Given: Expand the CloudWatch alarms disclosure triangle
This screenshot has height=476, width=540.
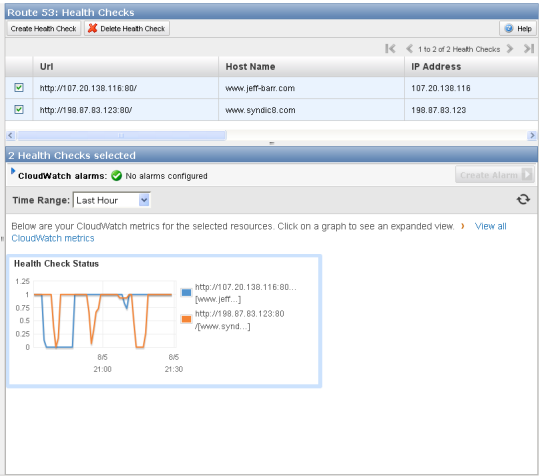Looking at the screenshot, I should [x=13, y=171].
